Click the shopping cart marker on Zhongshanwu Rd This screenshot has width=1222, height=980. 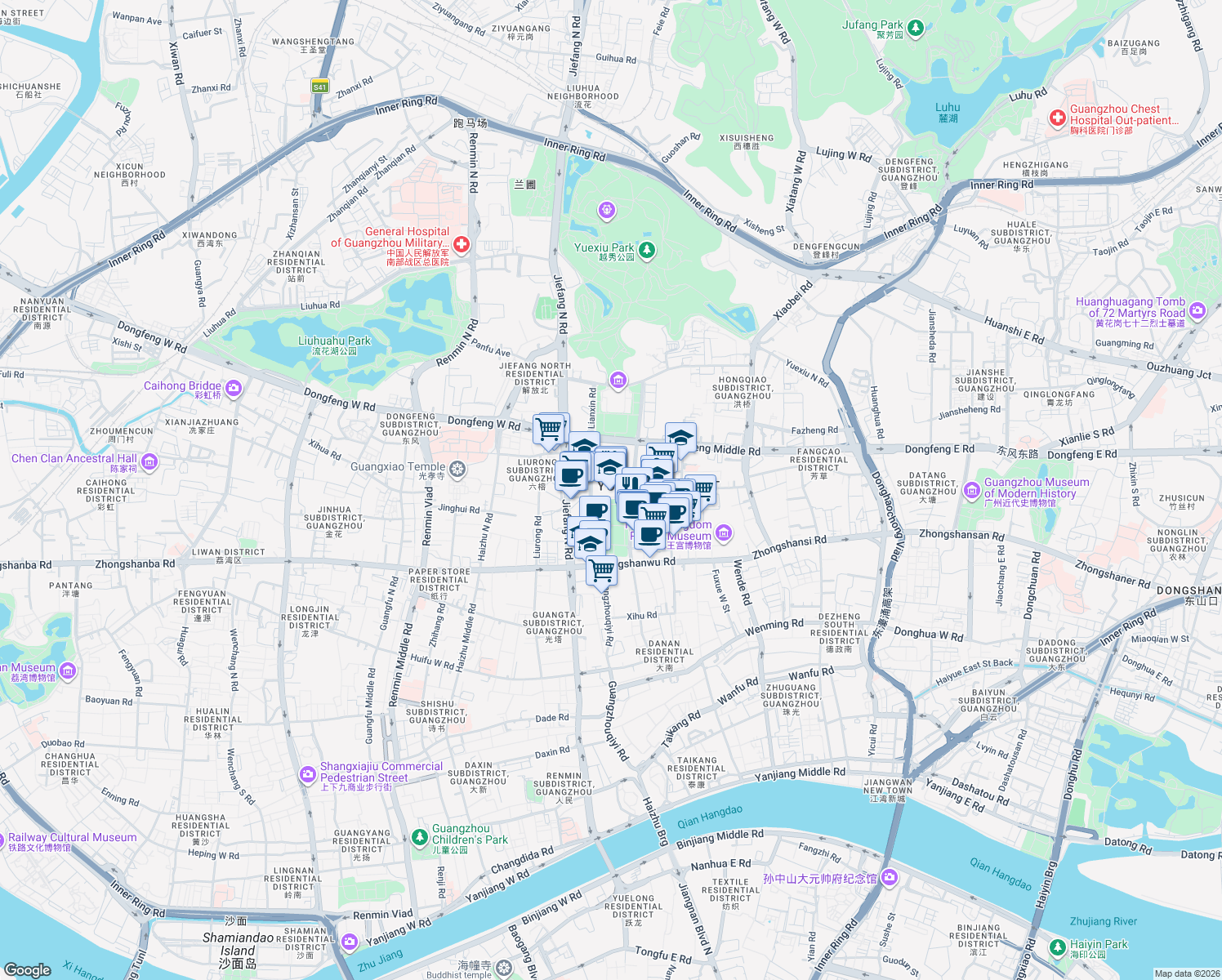[x=601, y=571]
